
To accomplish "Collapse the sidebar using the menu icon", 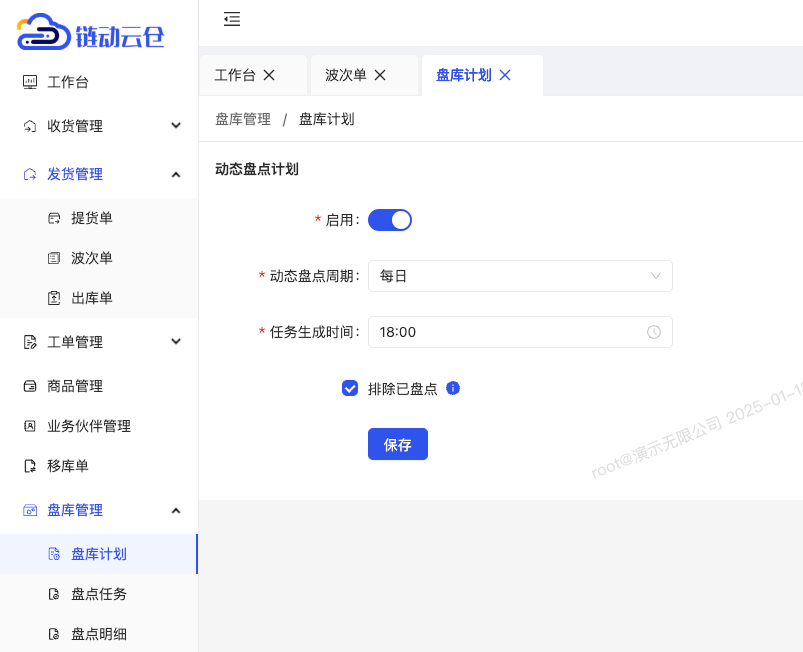I will pos(232,20).
